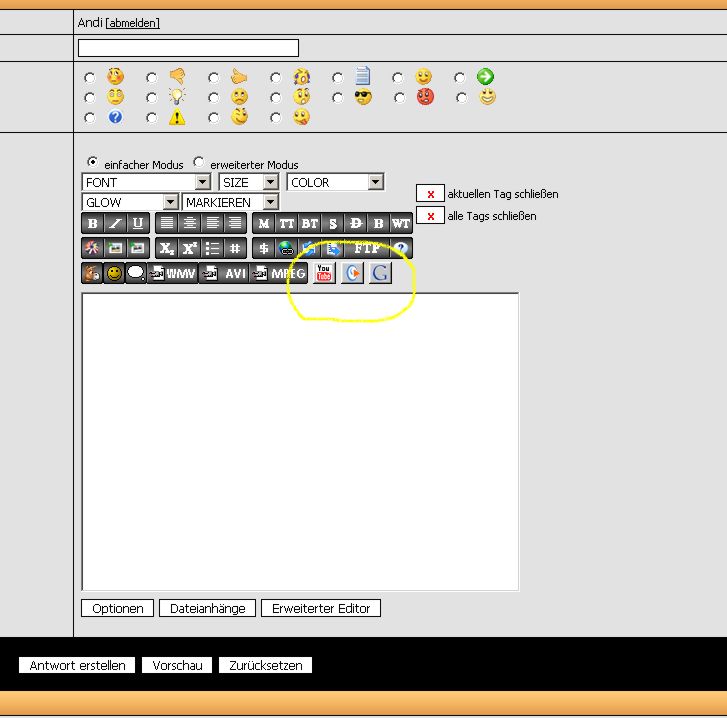Open the FONT dropdown

202,182
